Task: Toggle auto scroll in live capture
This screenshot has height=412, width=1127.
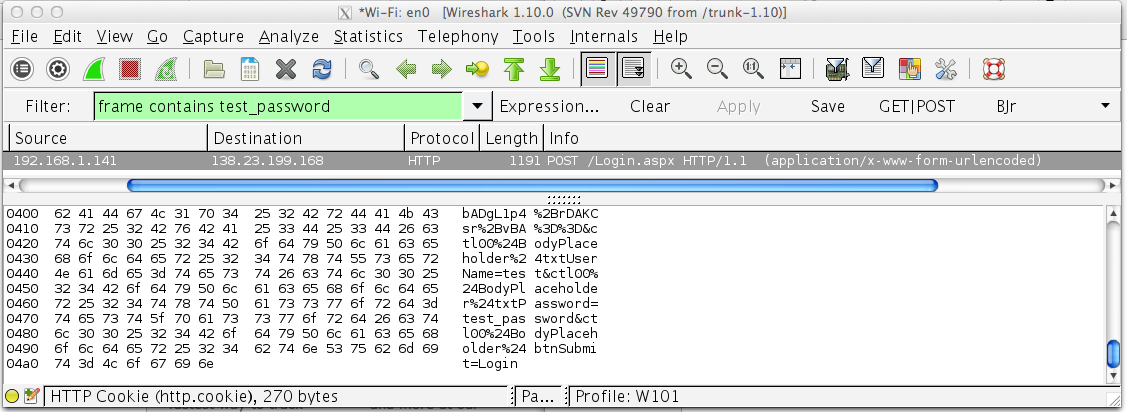Action: tap(634, 69)
